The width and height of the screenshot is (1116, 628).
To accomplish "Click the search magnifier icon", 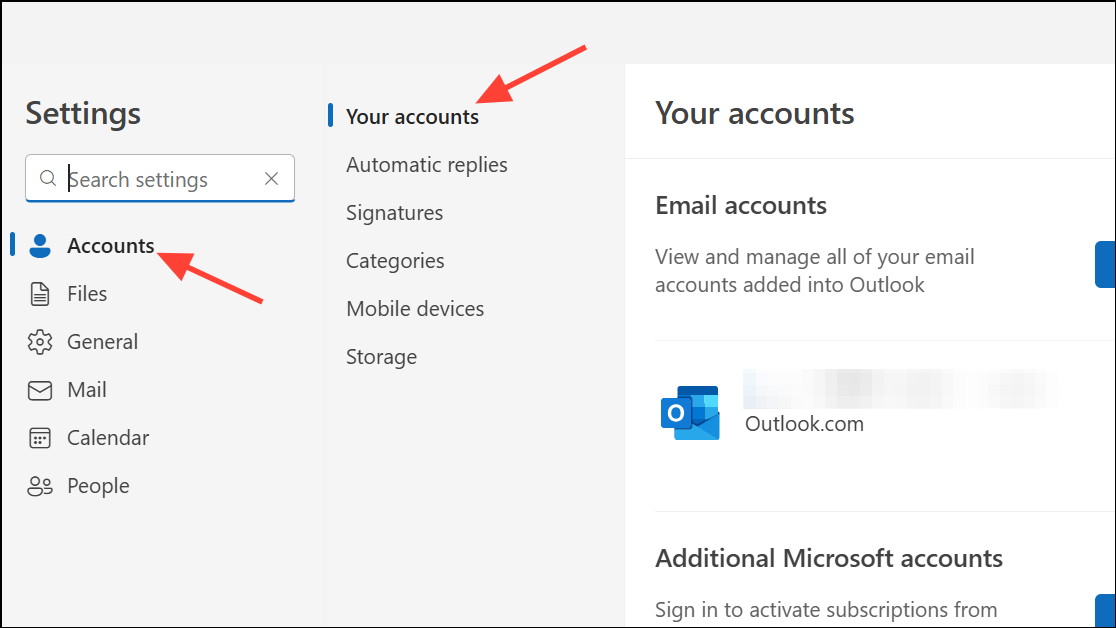I will [48, 178].
